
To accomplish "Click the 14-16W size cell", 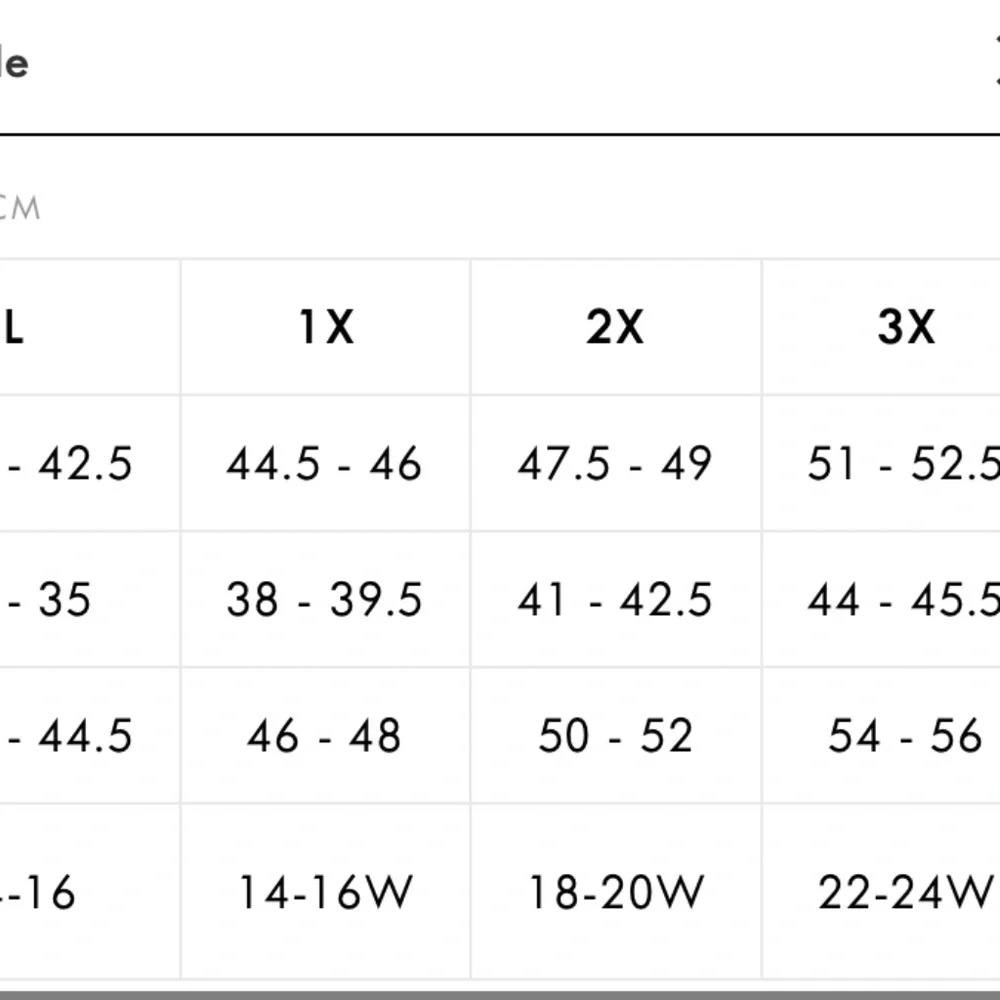I will (x=324, y=892).
